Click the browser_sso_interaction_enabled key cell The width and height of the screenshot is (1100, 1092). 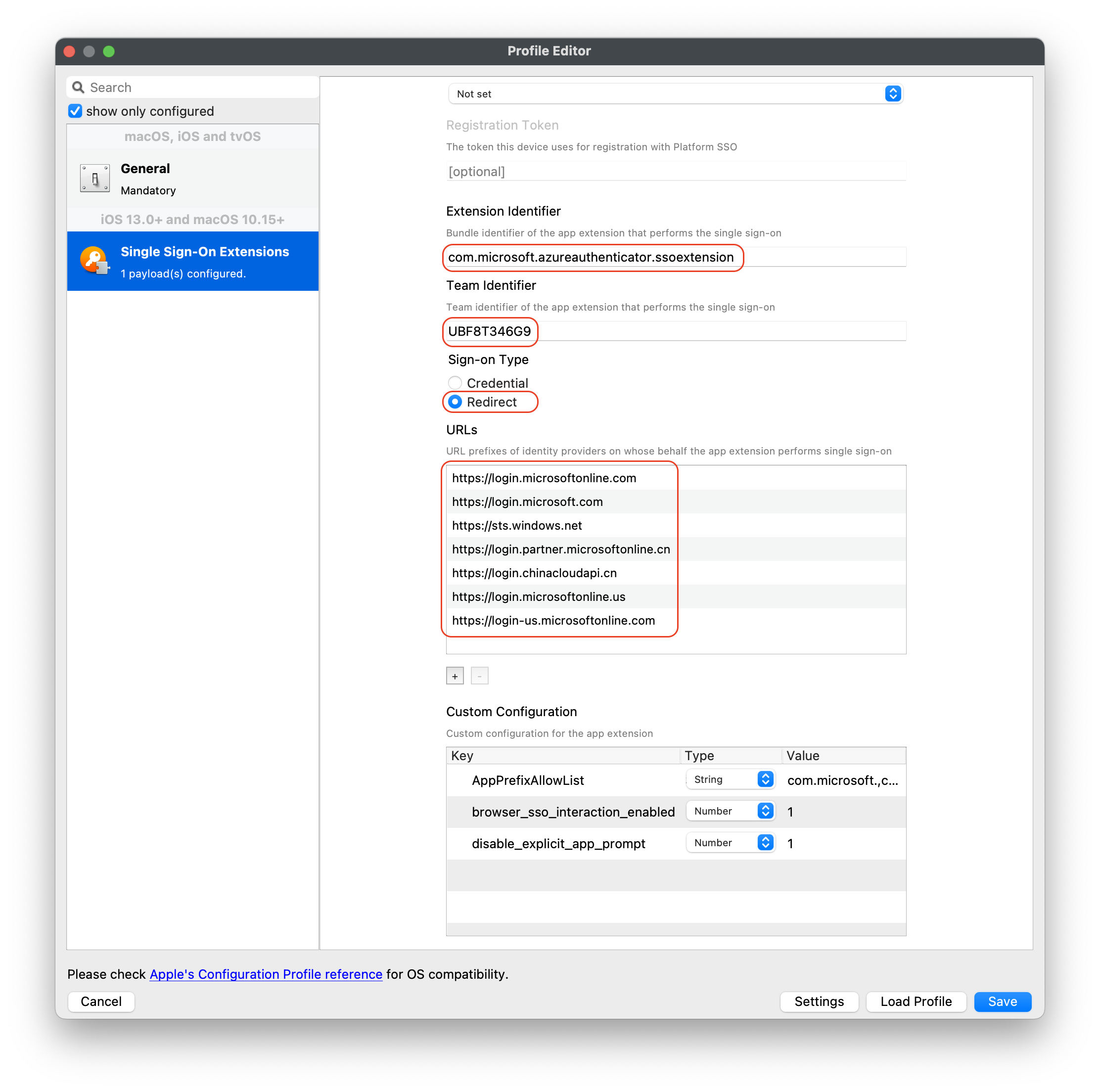pos(573,812)
